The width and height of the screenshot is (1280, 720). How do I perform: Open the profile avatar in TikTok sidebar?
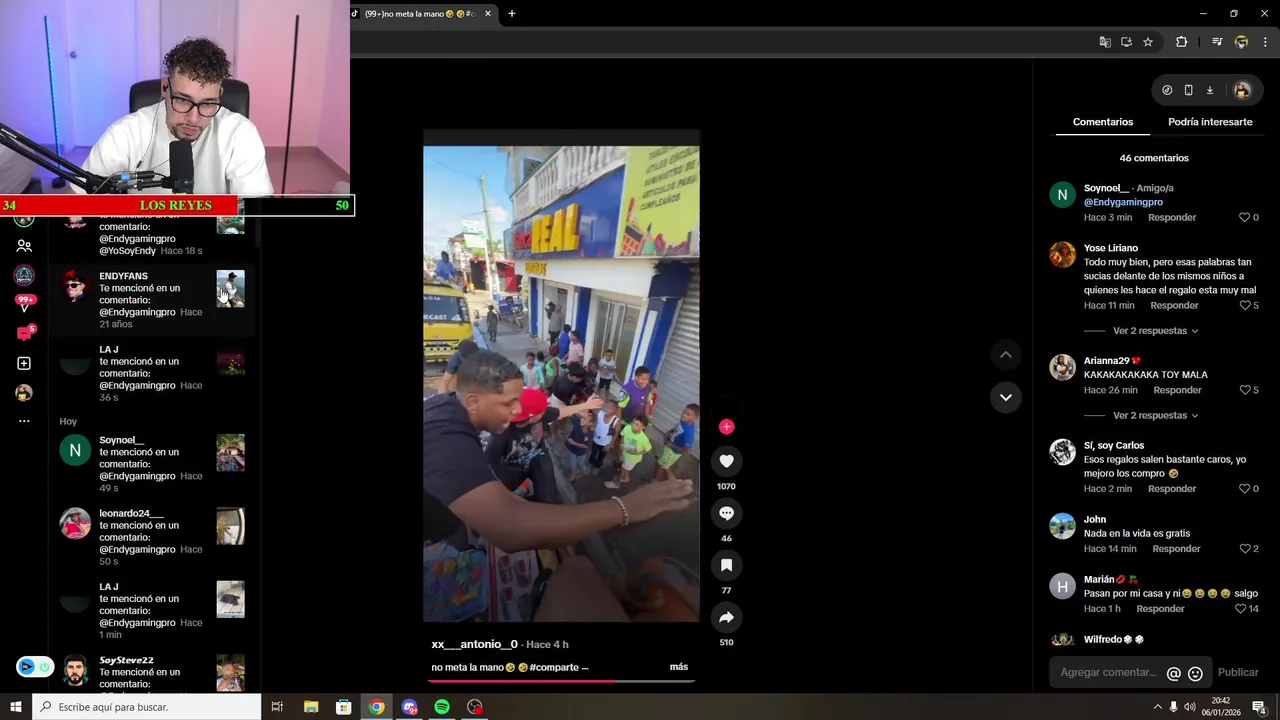[24, 392]
